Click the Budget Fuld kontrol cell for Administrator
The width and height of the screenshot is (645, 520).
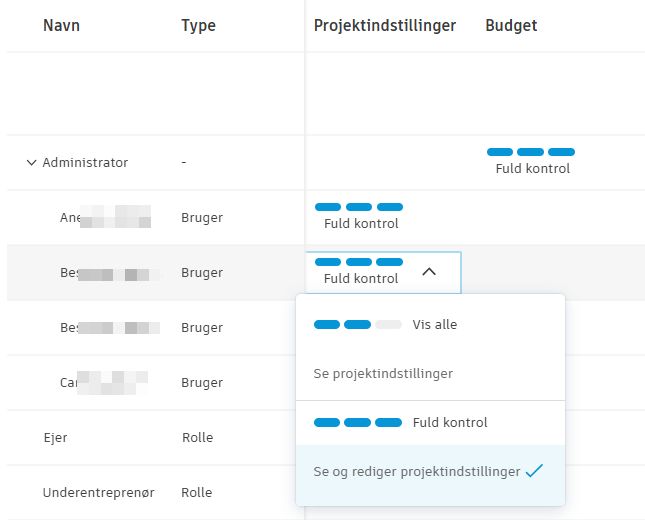tap(532, 169)
